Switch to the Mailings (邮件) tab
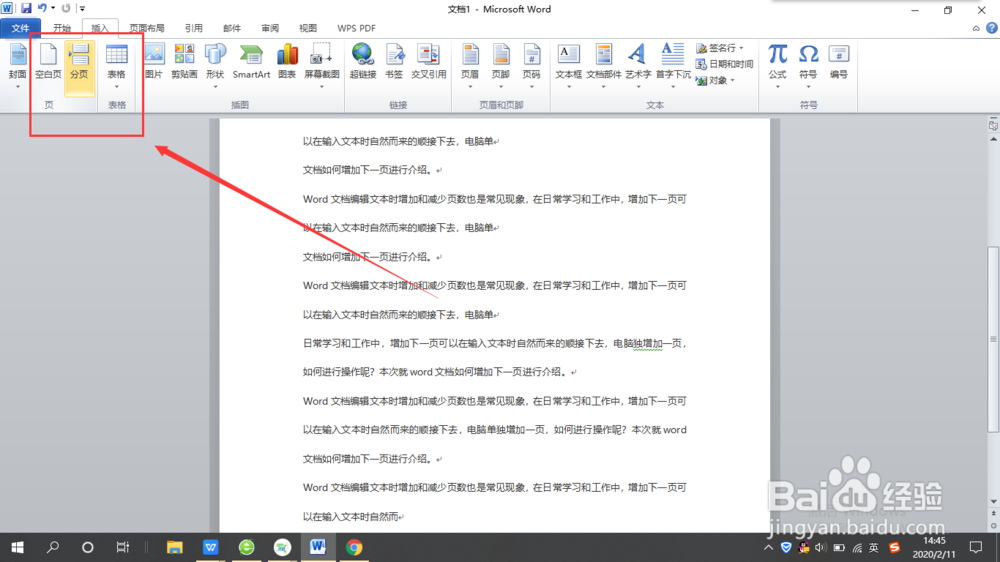Viewport: 1000px width, 562px height. (x=232, y=28)
